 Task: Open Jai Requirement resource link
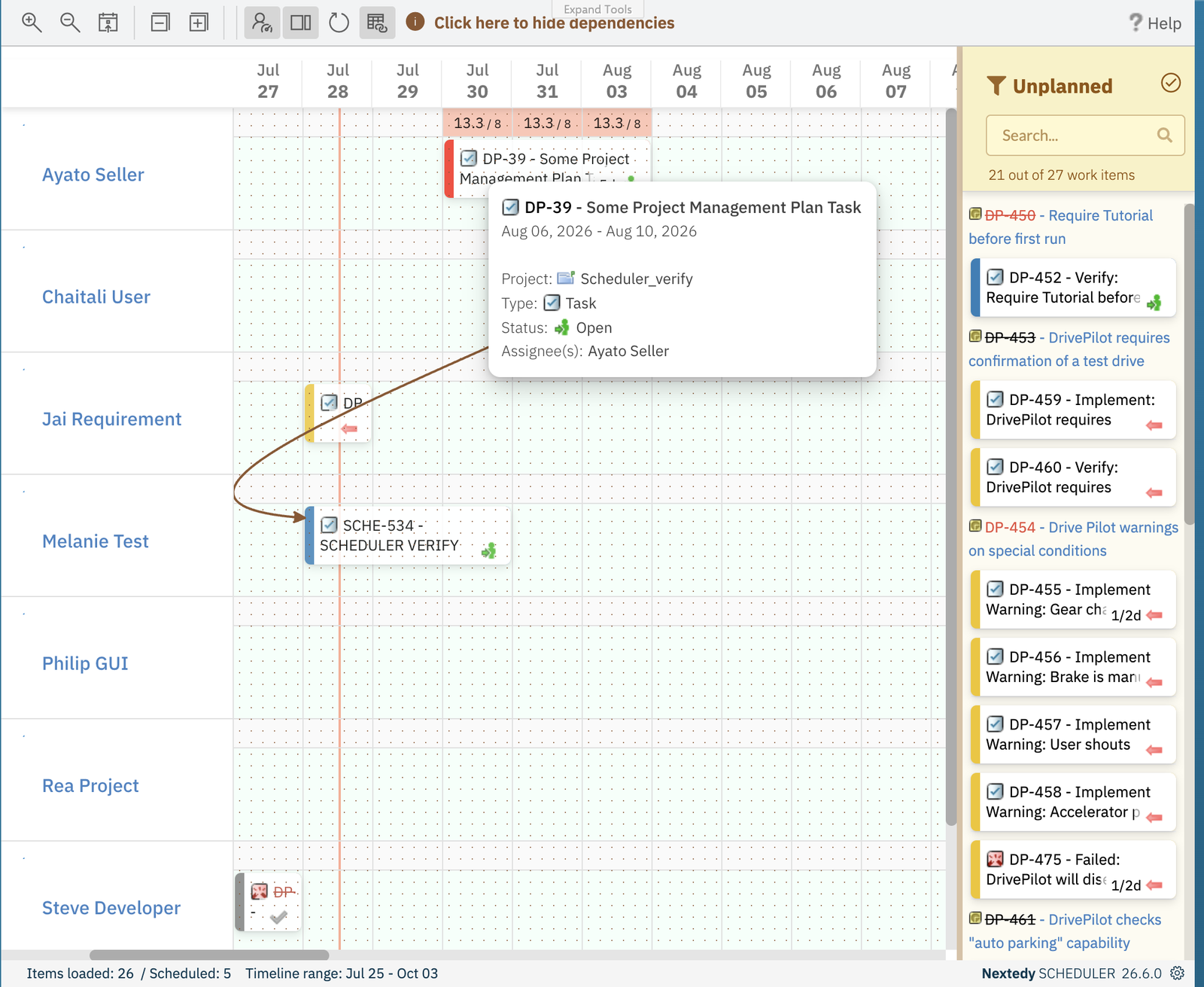pyautogui.click(x=112, y=419)
